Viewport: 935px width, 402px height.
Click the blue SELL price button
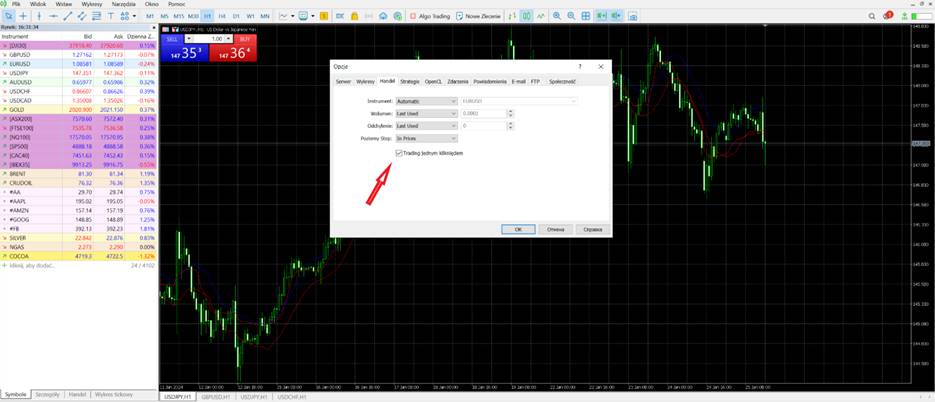click(x=184, y=53)
